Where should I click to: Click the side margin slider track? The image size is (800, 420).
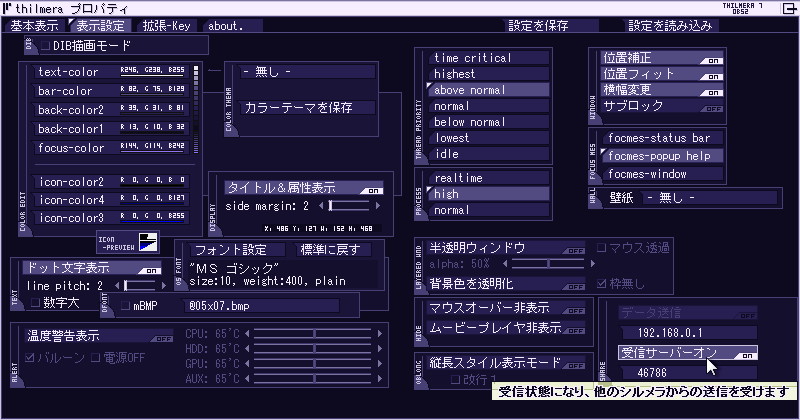tap(349, 206)
